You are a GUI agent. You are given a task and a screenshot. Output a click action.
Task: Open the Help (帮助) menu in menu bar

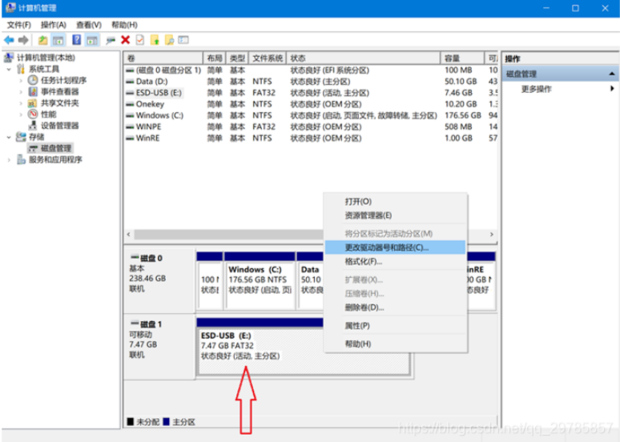[125, 25]
